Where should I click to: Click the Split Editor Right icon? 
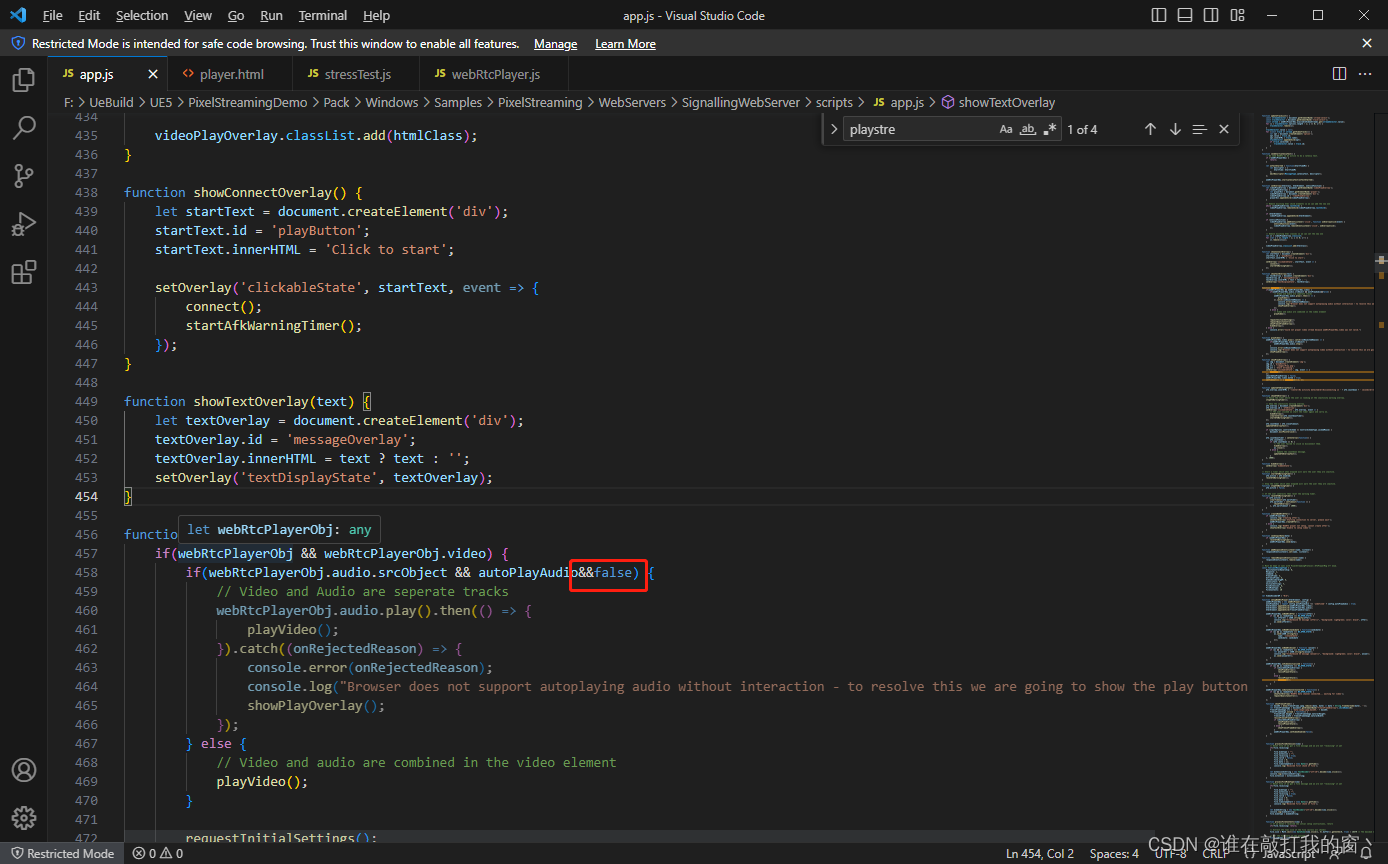coord(1339,74)
